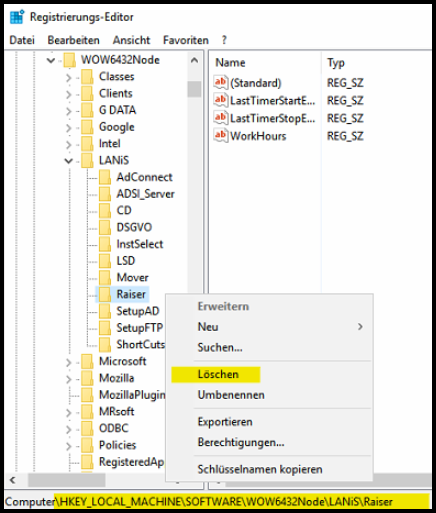Click the vertical scrollbar thumb in tree pane
The height and width of the screenshot is (513, 436).
[x=194, y=89]
